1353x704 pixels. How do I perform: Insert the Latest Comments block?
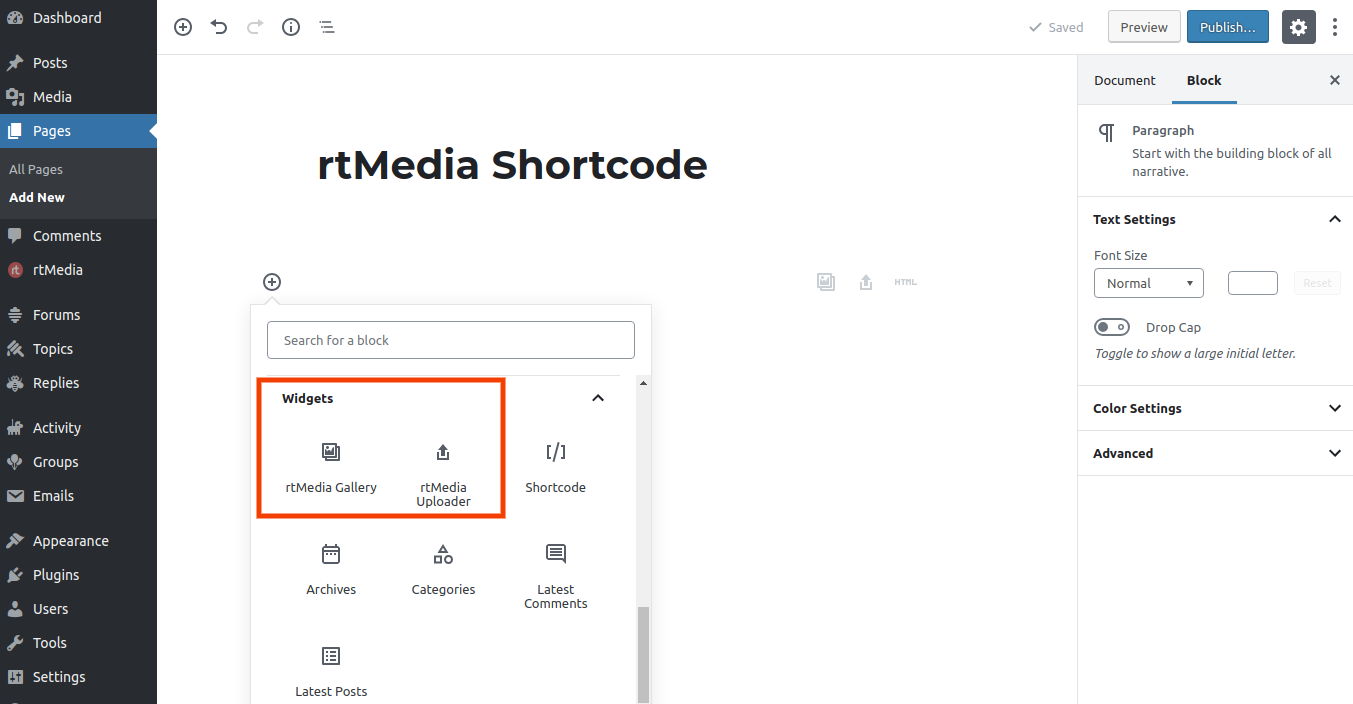coord(555,574)
